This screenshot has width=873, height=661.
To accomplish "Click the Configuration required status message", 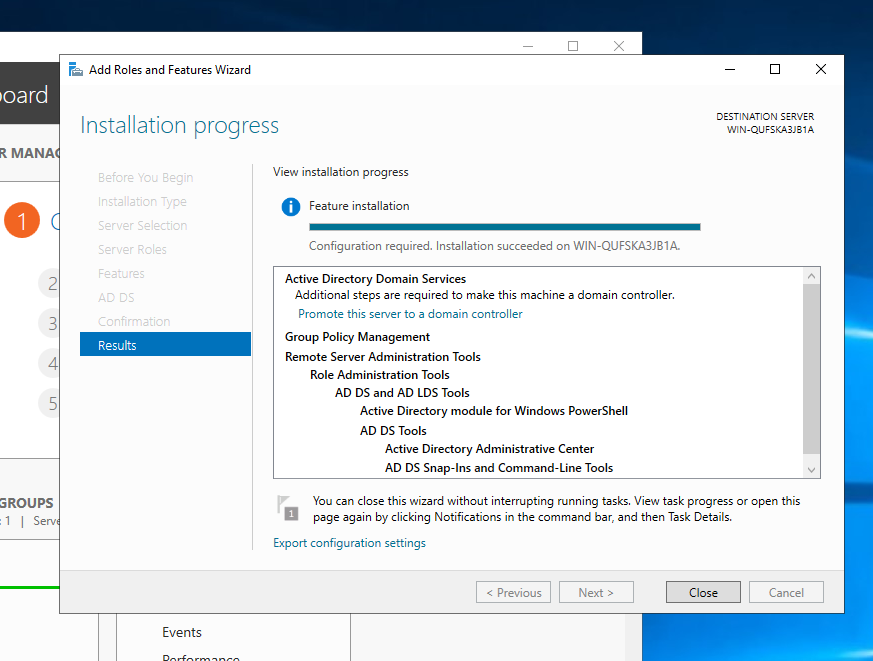I will point(494,246).
